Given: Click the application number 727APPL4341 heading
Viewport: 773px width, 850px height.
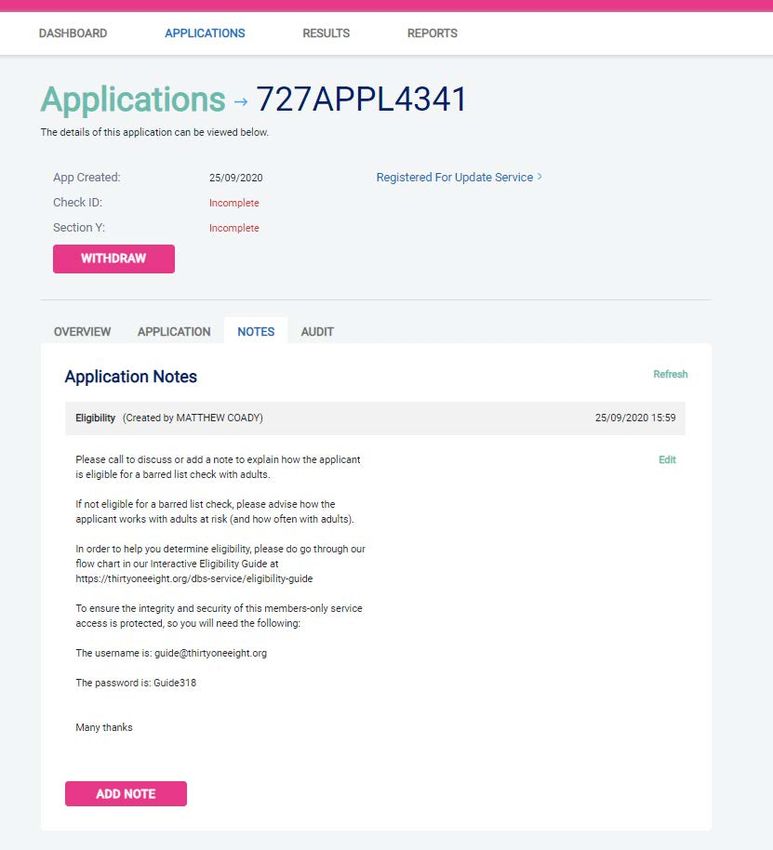Looking at the screenshot, I should [361, 99].
